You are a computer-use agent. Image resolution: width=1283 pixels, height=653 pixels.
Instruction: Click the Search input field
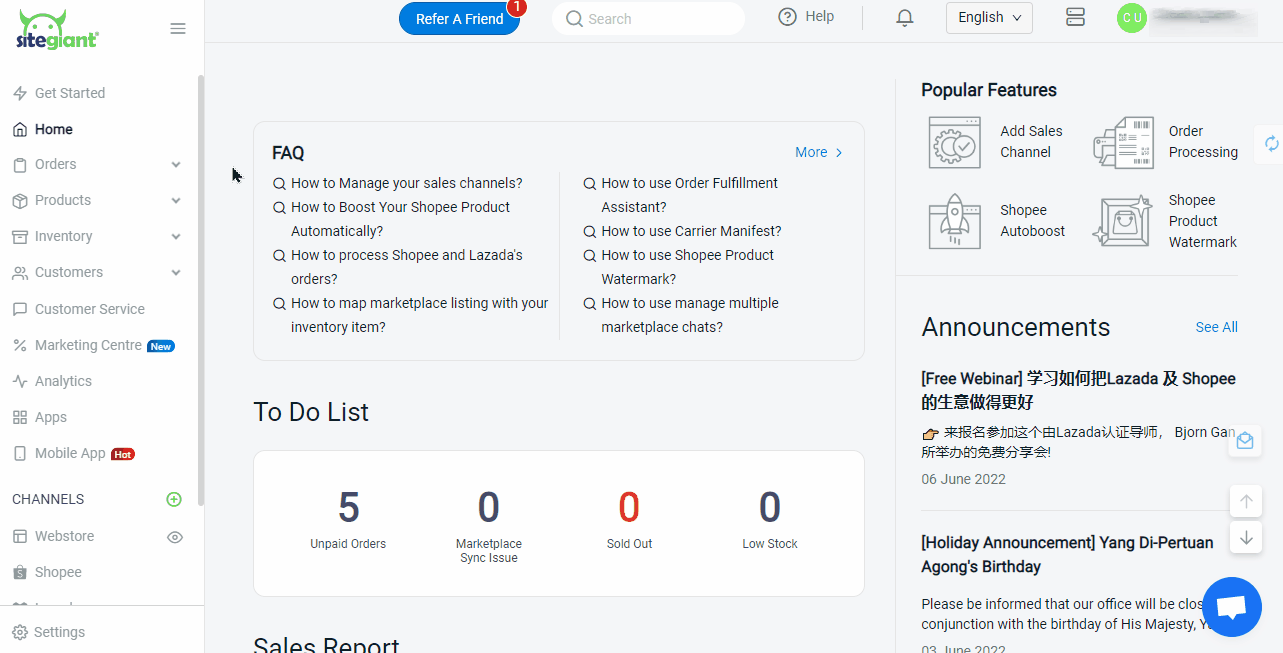[x=648, y=19]
